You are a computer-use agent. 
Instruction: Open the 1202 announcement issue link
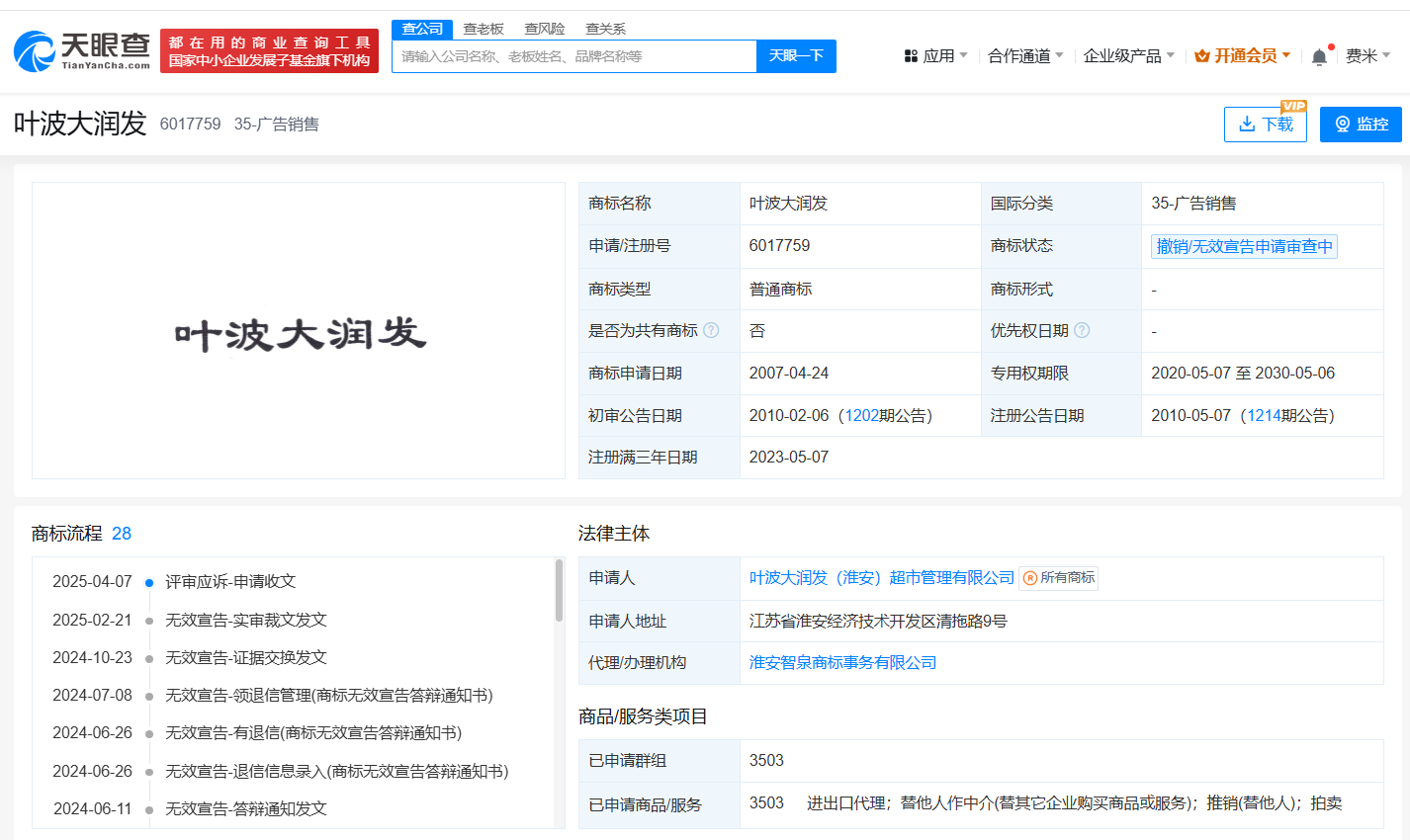click(x=861, y=416)
